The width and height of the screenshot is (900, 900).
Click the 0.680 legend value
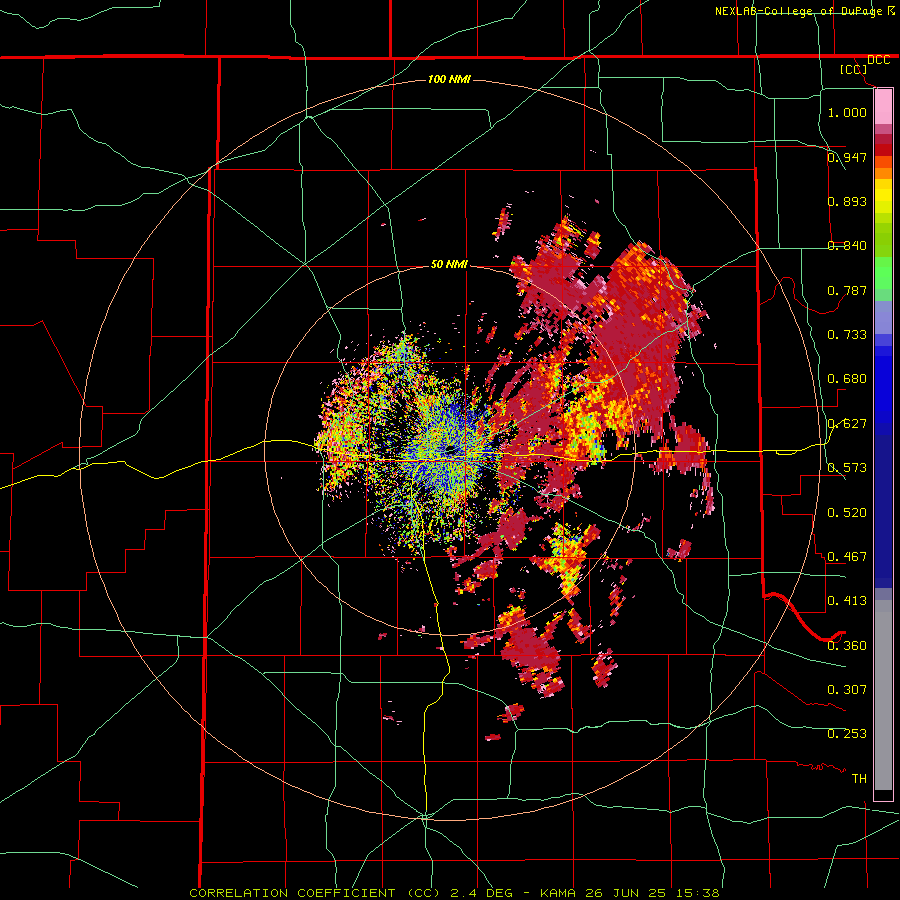pyautogui.click(x=847, y=379)
